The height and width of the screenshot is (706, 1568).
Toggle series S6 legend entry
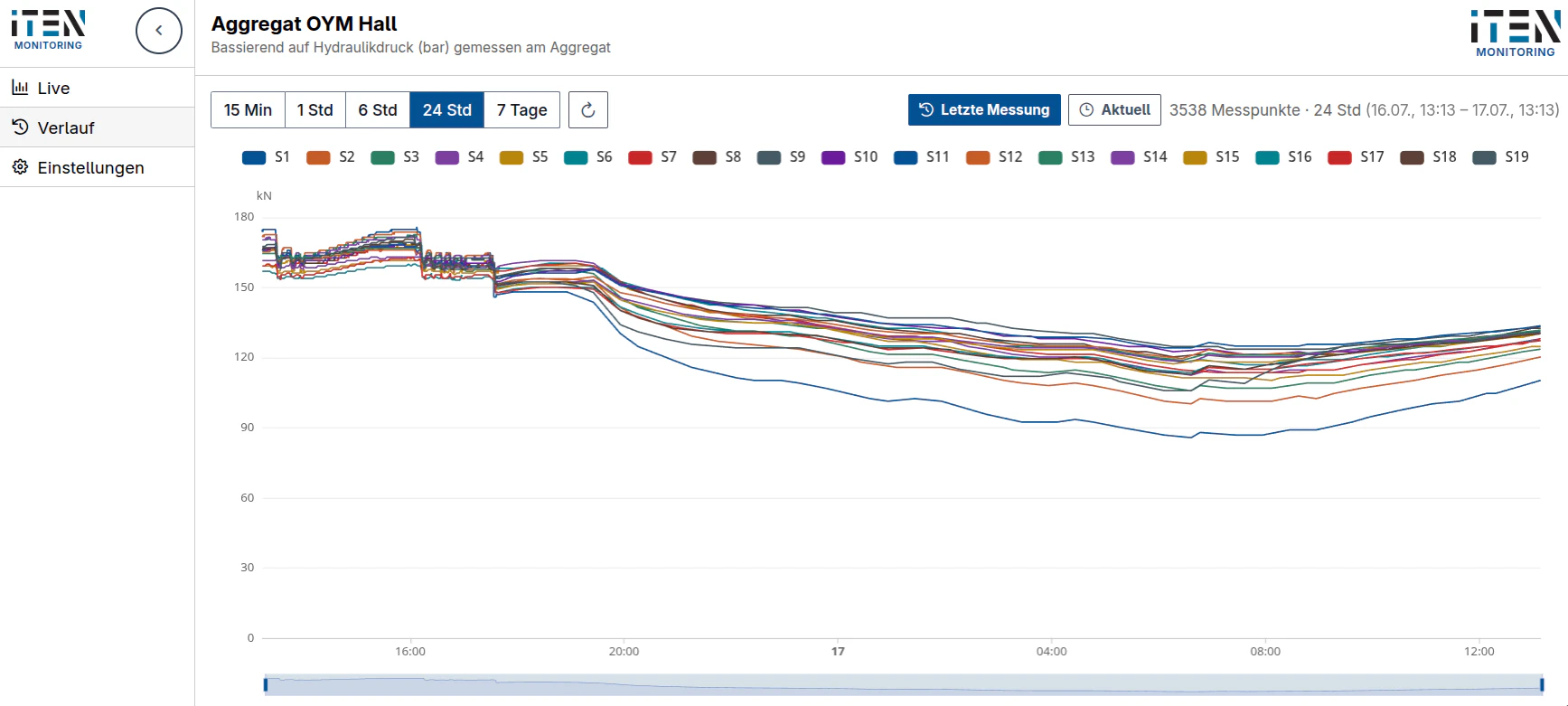click(x=588, y=157)
